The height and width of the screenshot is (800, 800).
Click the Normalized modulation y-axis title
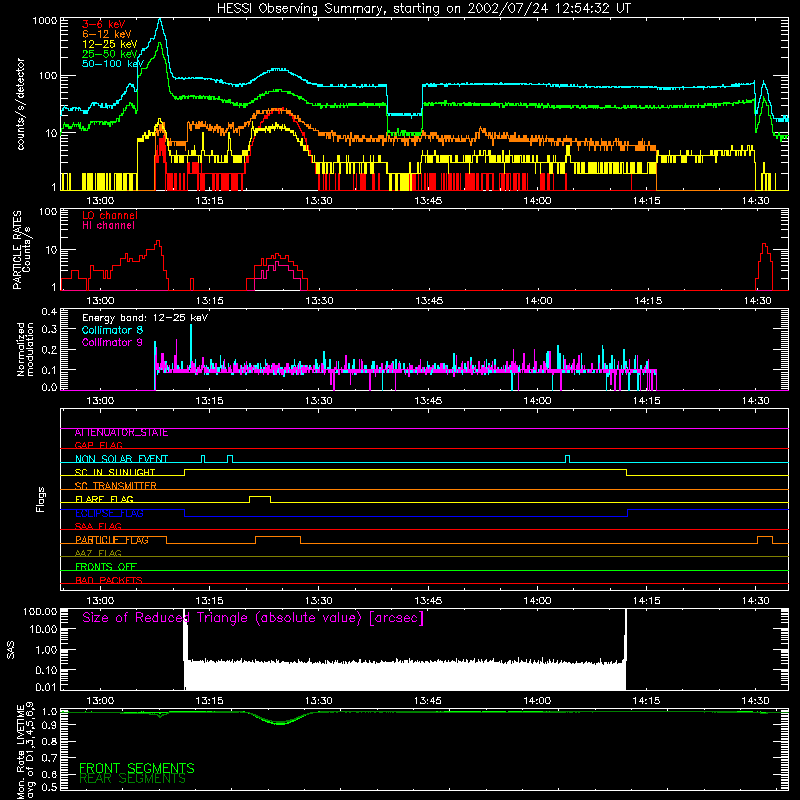26,349
